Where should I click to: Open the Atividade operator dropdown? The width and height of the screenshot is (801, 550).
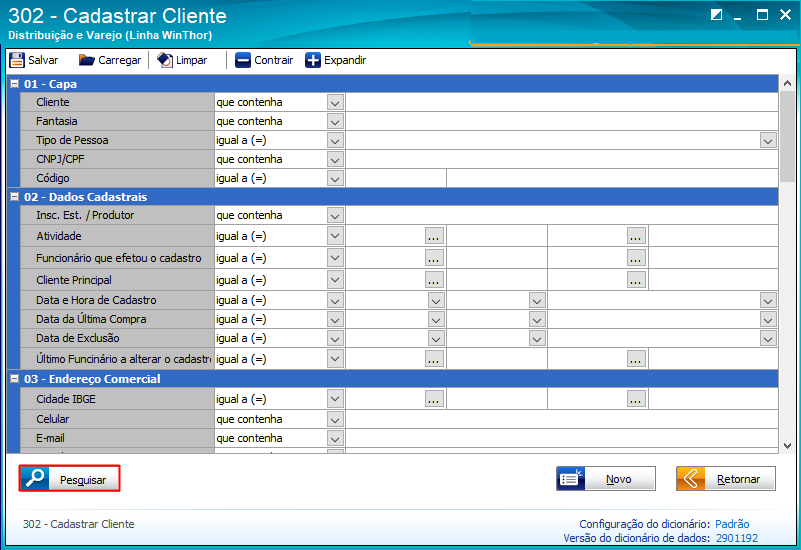coord(335,236)
